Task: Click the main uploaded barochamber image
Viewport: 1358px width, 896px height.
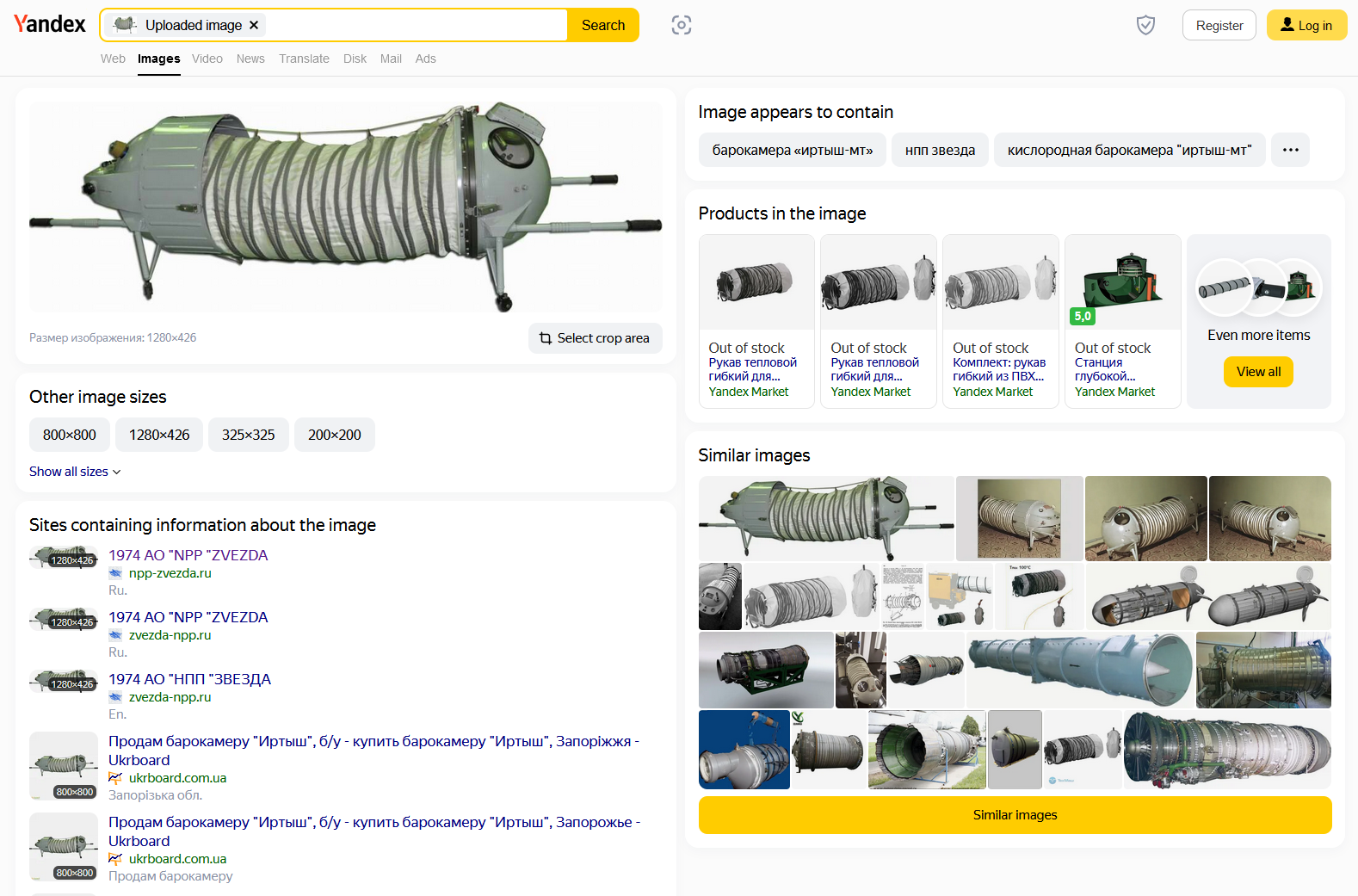Action: click(x=346, y=207)
